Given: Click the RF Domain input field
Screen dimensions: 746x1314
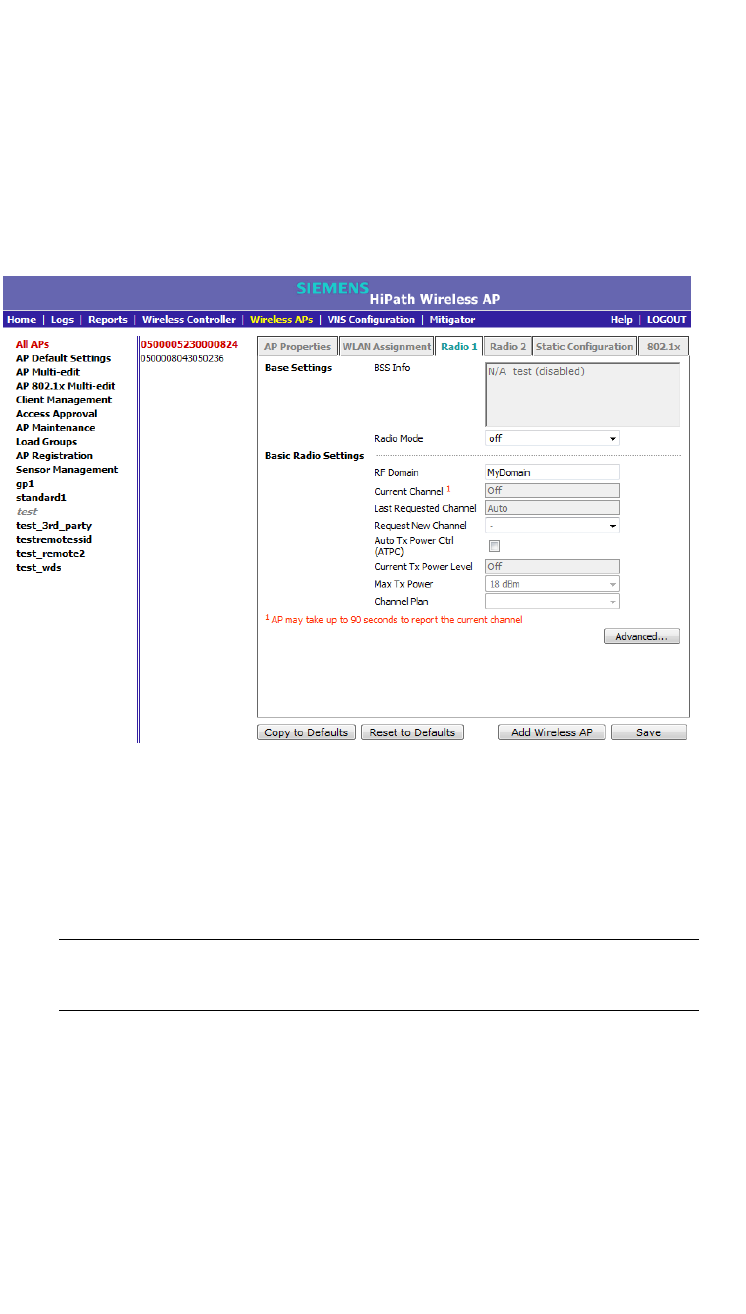Looking at the screenshot, I should click(x=552, y=472).
